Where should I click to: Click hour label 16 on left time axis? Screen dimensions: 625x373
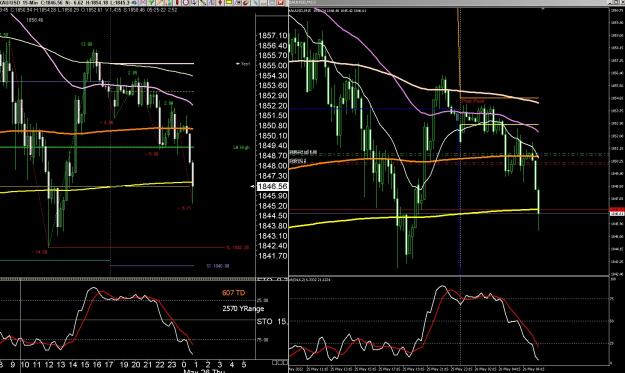[x=97, y=364]
